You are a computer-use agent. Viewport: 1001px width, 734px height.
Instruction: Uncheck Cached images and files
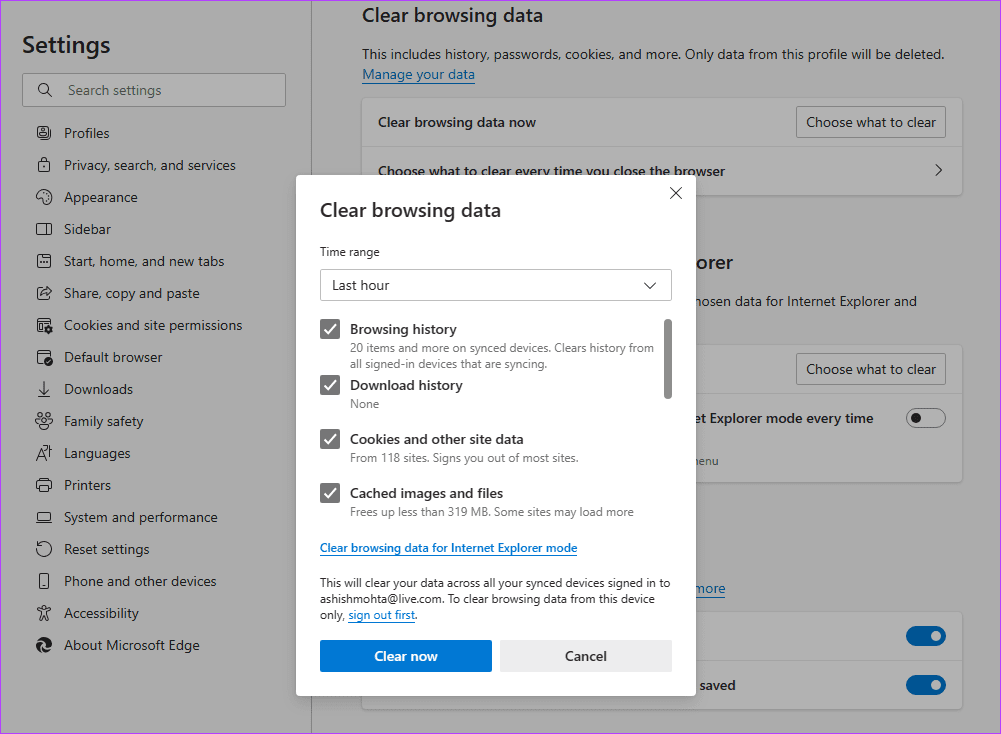click(x=330, y=493)
